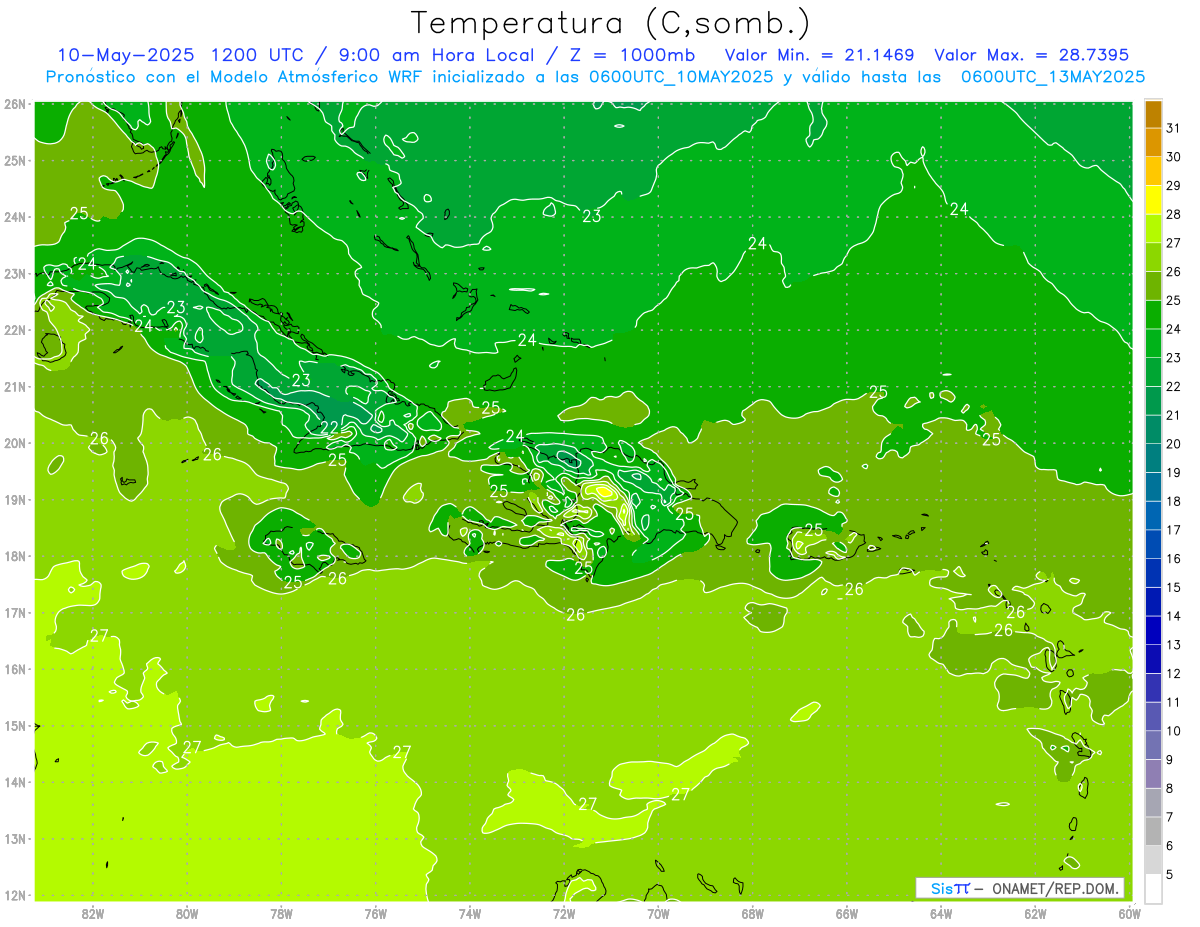Click the 18N latitude label
Image resolution: width=1200 pixels, height=927 pixels.
pyautogui.click(x=15, y=556)
